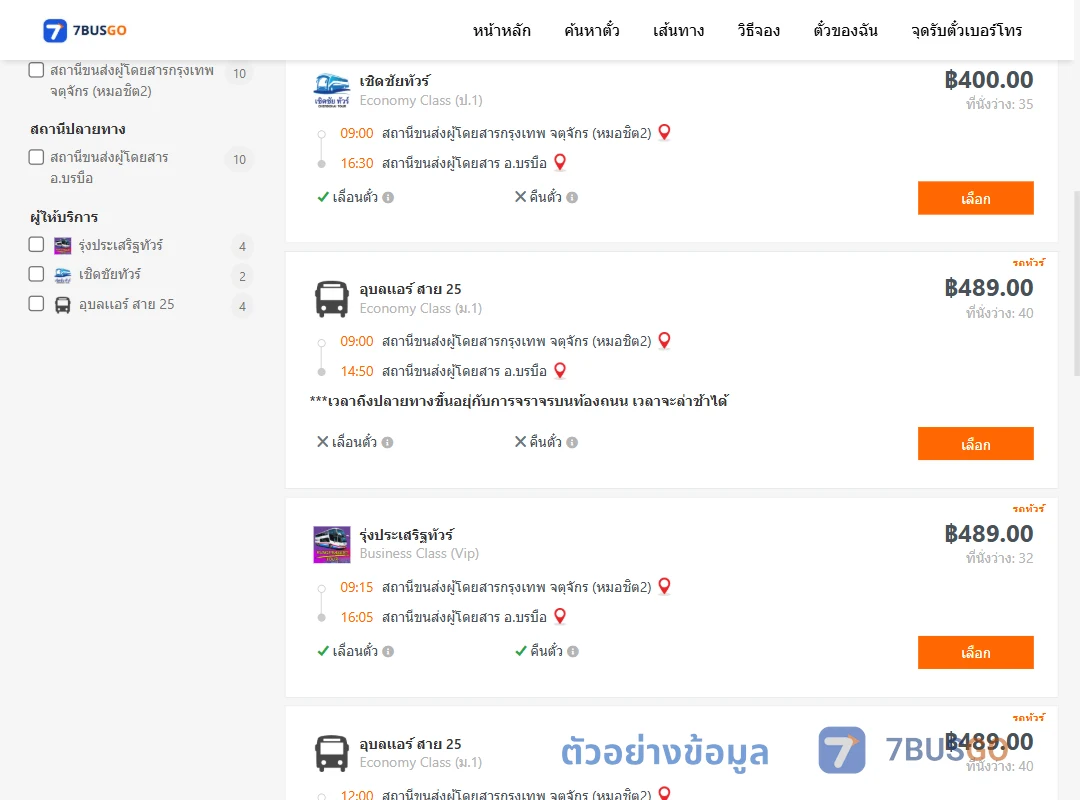The width and height of the screenshot is (1080, 800).
Task: Go to the เส้นทาง menu item
Action: pyautogui.click(x=678, y=30)
